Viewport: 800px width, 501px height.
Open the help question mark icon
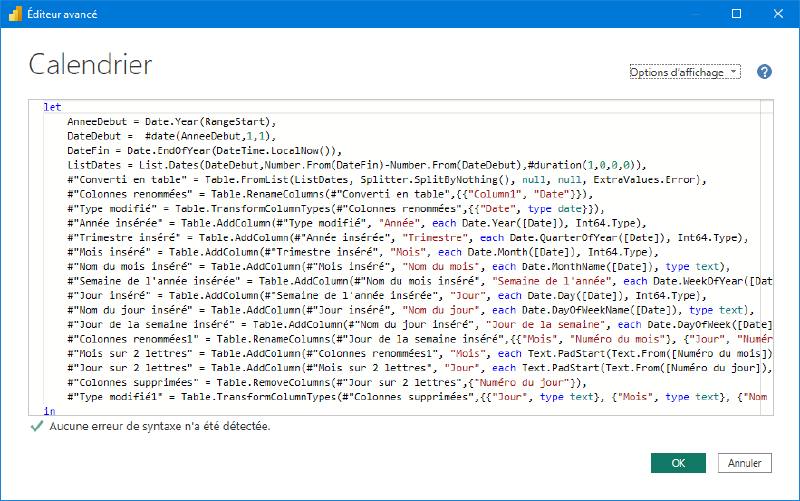(764, 72)
